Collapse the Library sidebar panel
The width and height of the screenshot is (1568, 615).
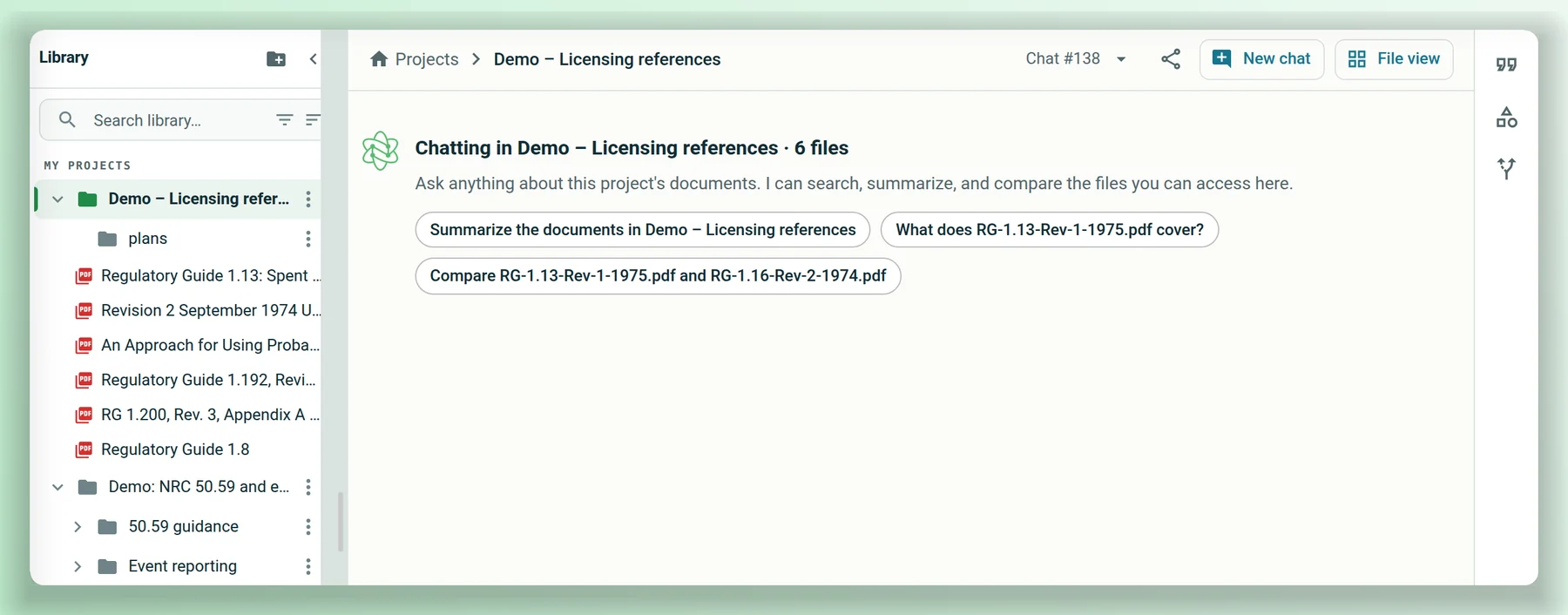(x=313, y=59)
